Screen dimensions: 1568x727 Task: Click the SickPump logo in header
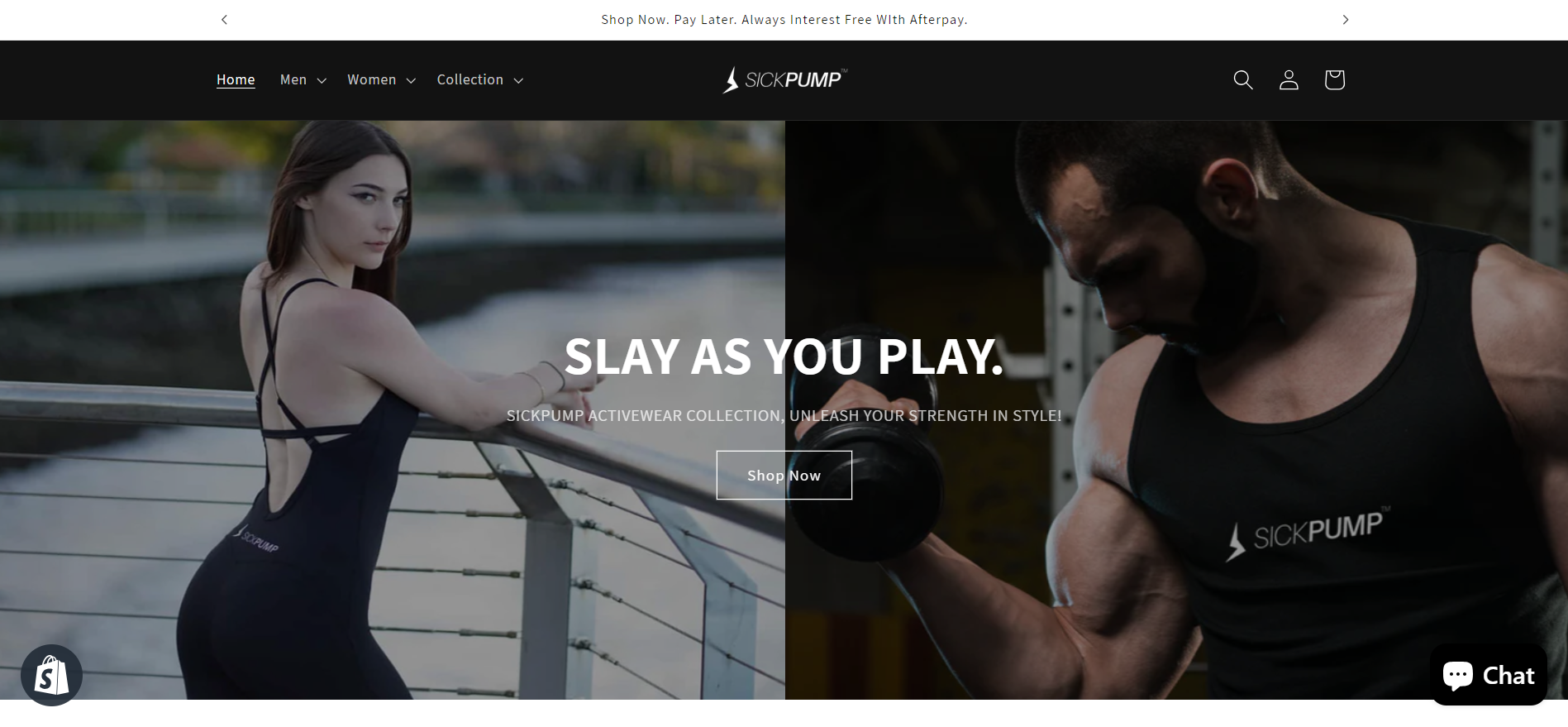[784, 79]
